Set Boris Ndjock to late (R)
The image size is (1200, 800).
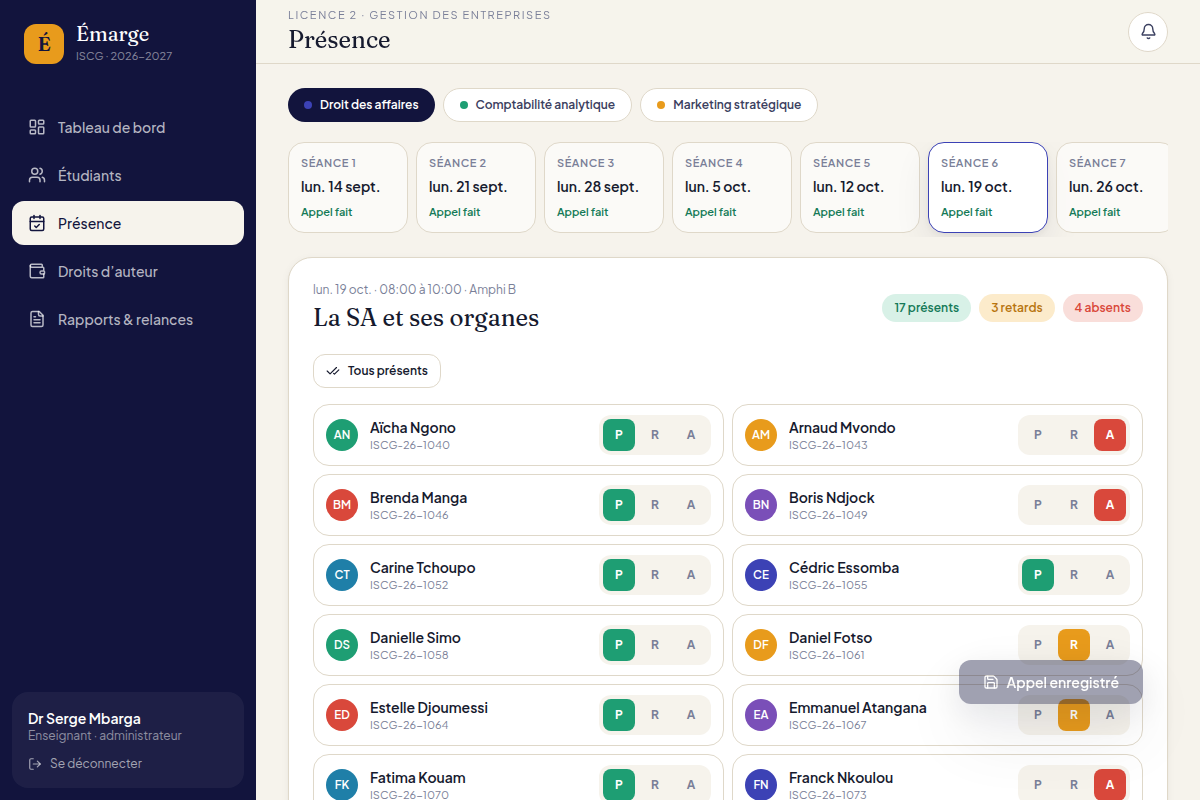tap(1074, 505)
